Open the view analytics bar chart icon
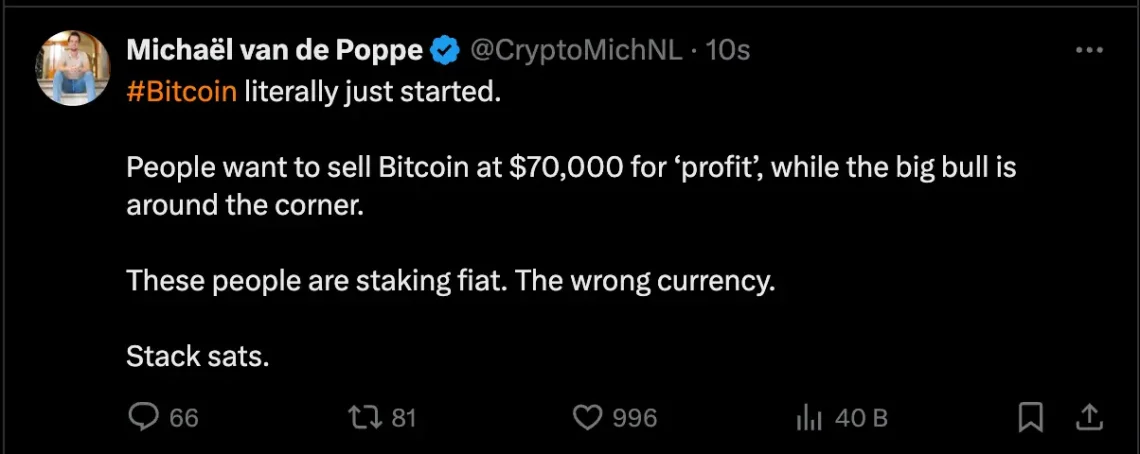The image size is (1140, 454). click(808, 417)
